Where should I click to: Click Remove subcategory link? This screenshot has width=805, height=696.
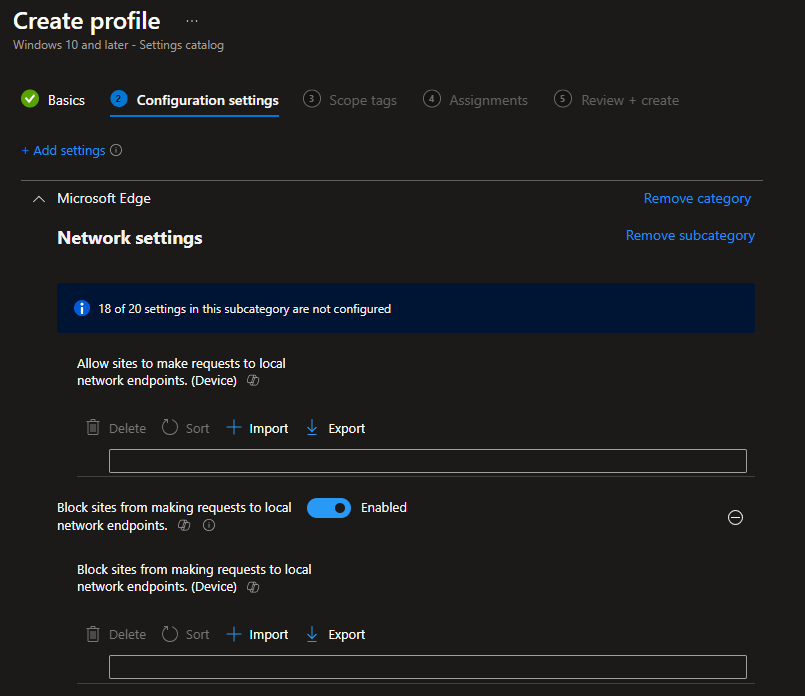(x=690, y=236)
